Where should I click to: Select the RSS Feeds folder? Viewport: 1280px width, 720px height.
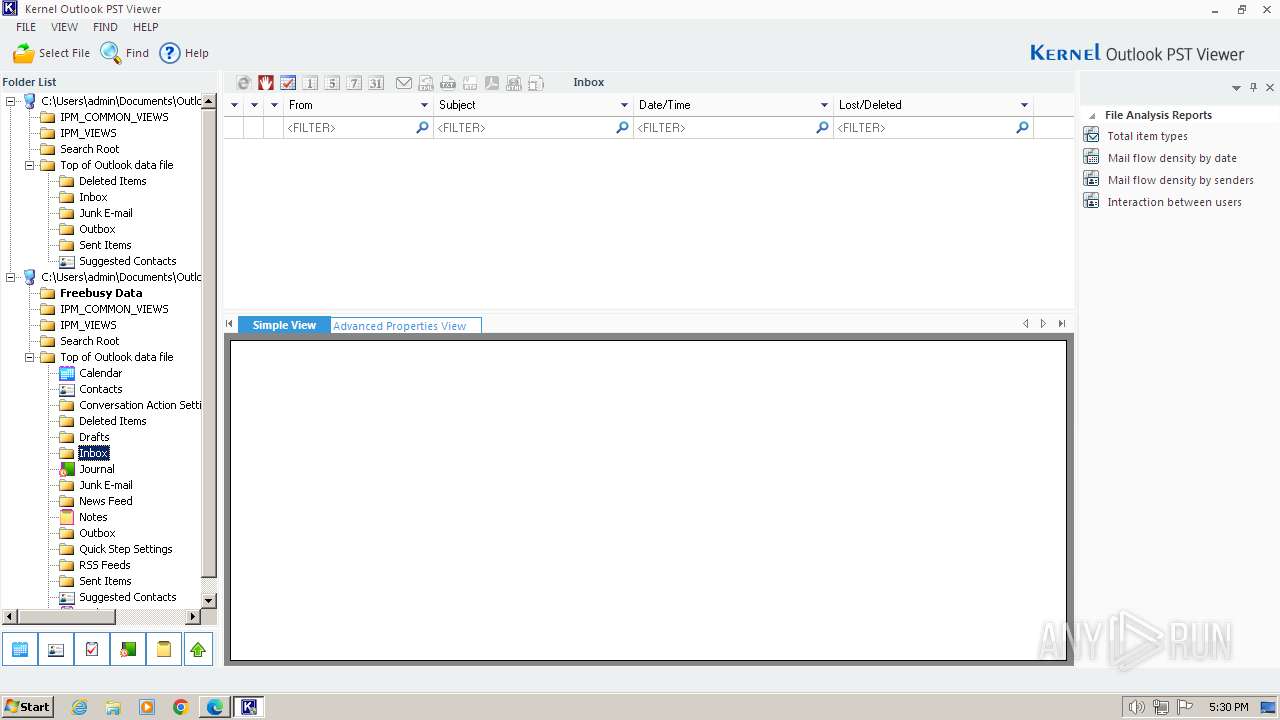point(105,565)
